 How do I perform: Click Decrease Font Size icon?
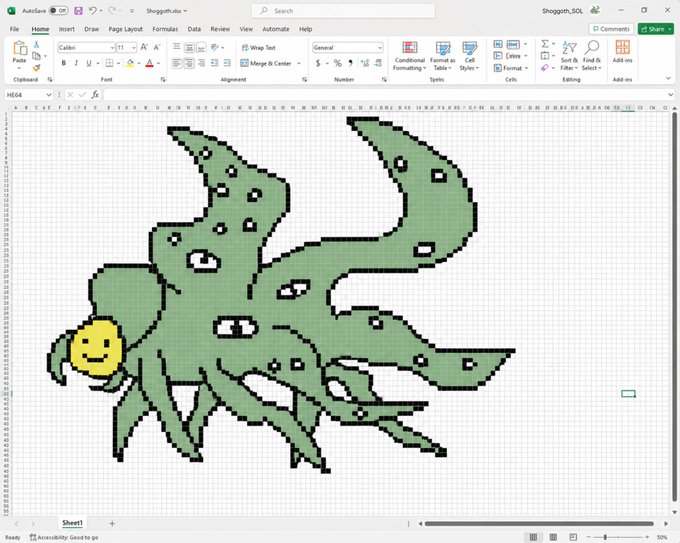(157, 47)
